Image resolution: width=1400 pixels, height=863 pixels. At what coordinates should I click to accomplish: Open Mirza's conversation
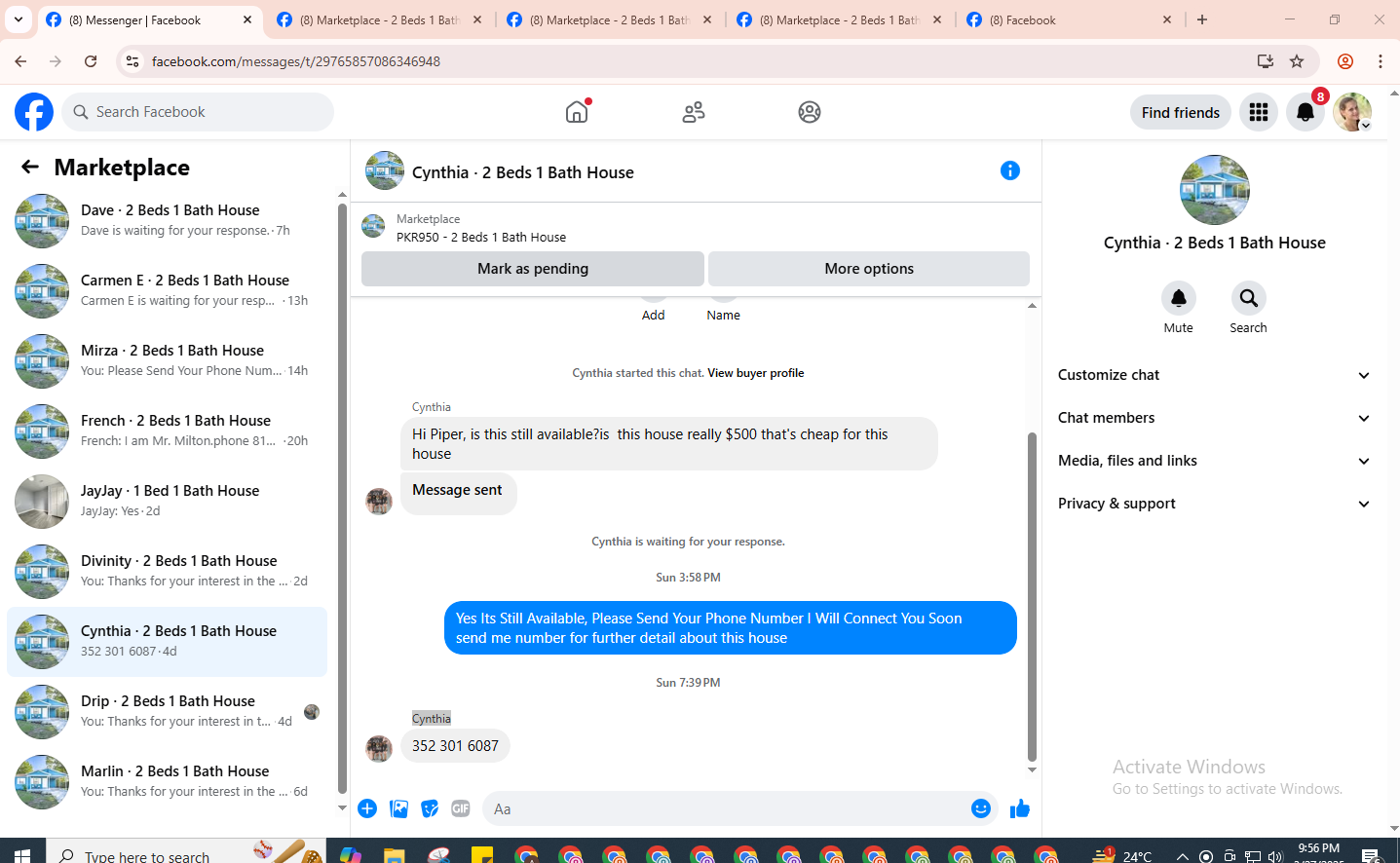coord(168,361)
